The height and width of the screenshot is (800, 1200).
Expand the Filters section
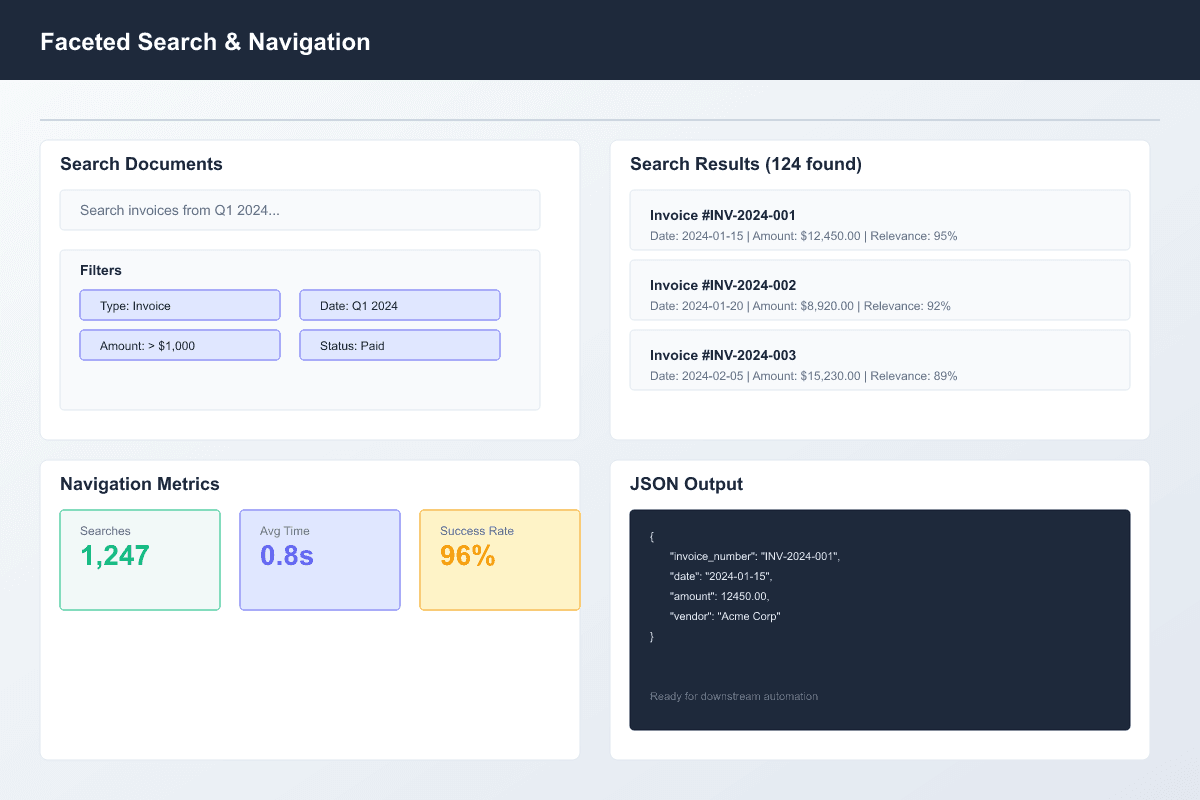click(101, 270)
